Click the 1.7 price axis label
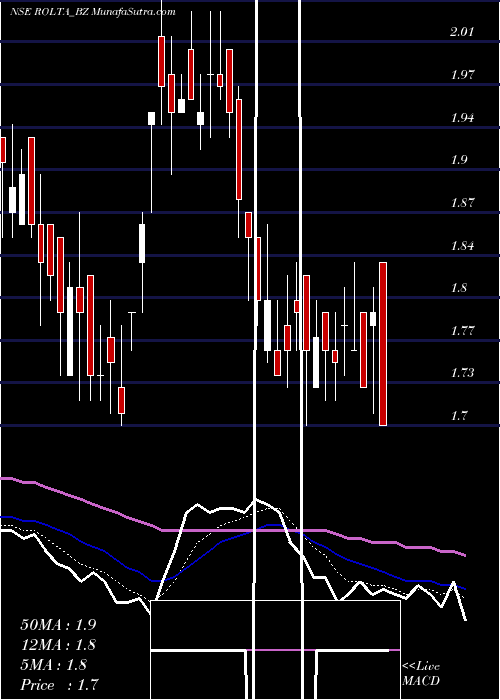 459,416
